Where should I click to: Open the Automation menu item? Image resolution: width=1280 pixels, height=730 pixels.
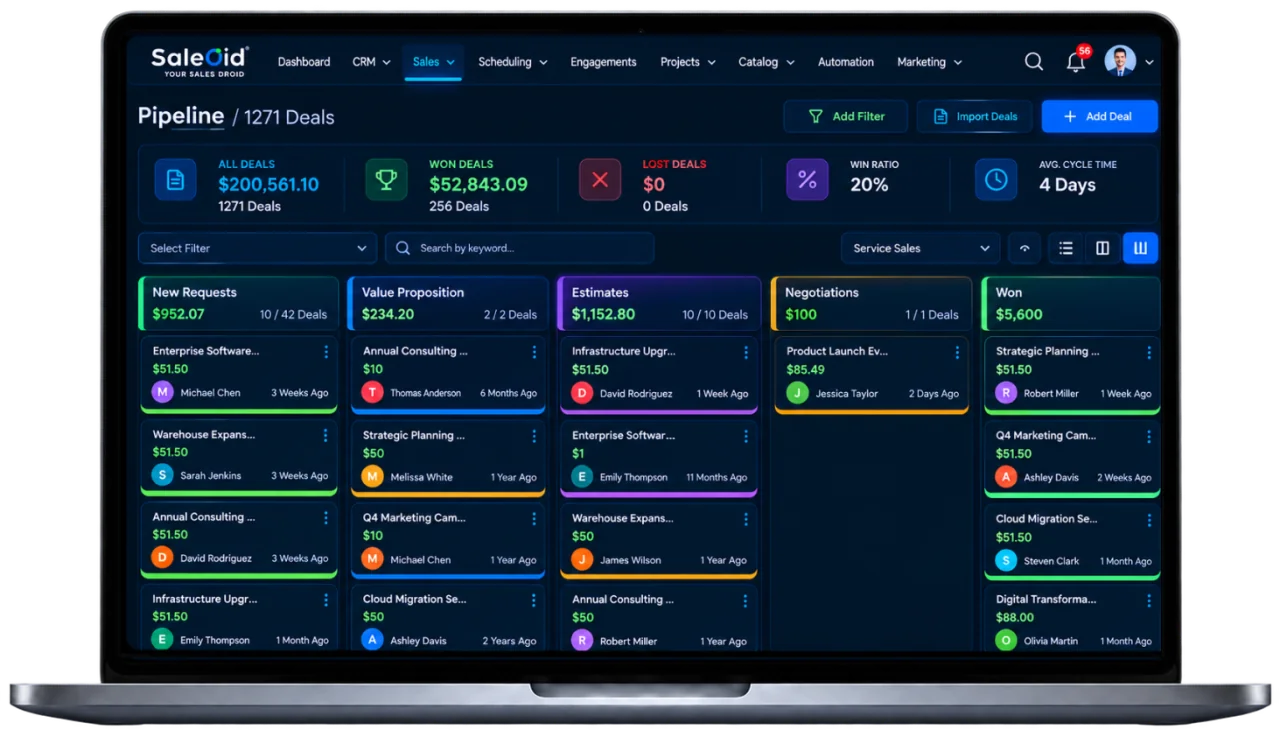coord(846,62)
